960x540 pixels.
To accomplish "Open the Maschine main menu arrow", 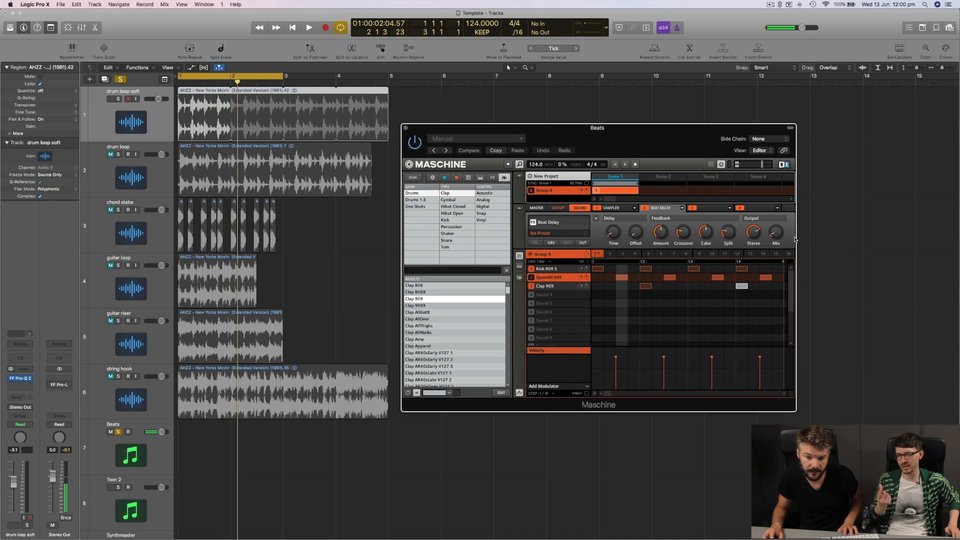I will [x=508, y=164].
